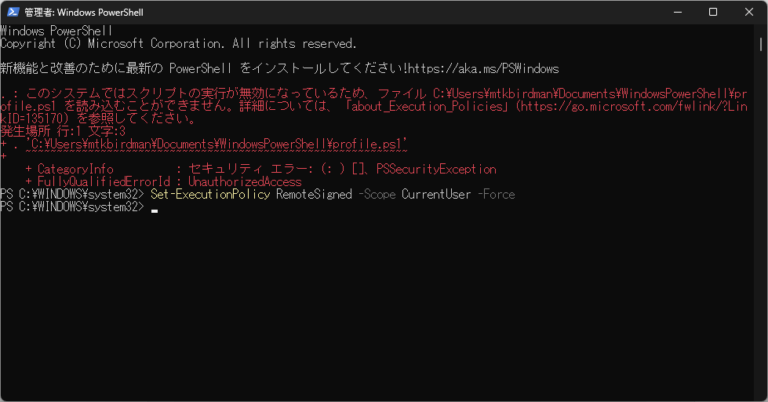The width and height of the screenshot is (768, 402).
Task: Click the UnauthorizedAccess error ID
Action: [245, 182]
